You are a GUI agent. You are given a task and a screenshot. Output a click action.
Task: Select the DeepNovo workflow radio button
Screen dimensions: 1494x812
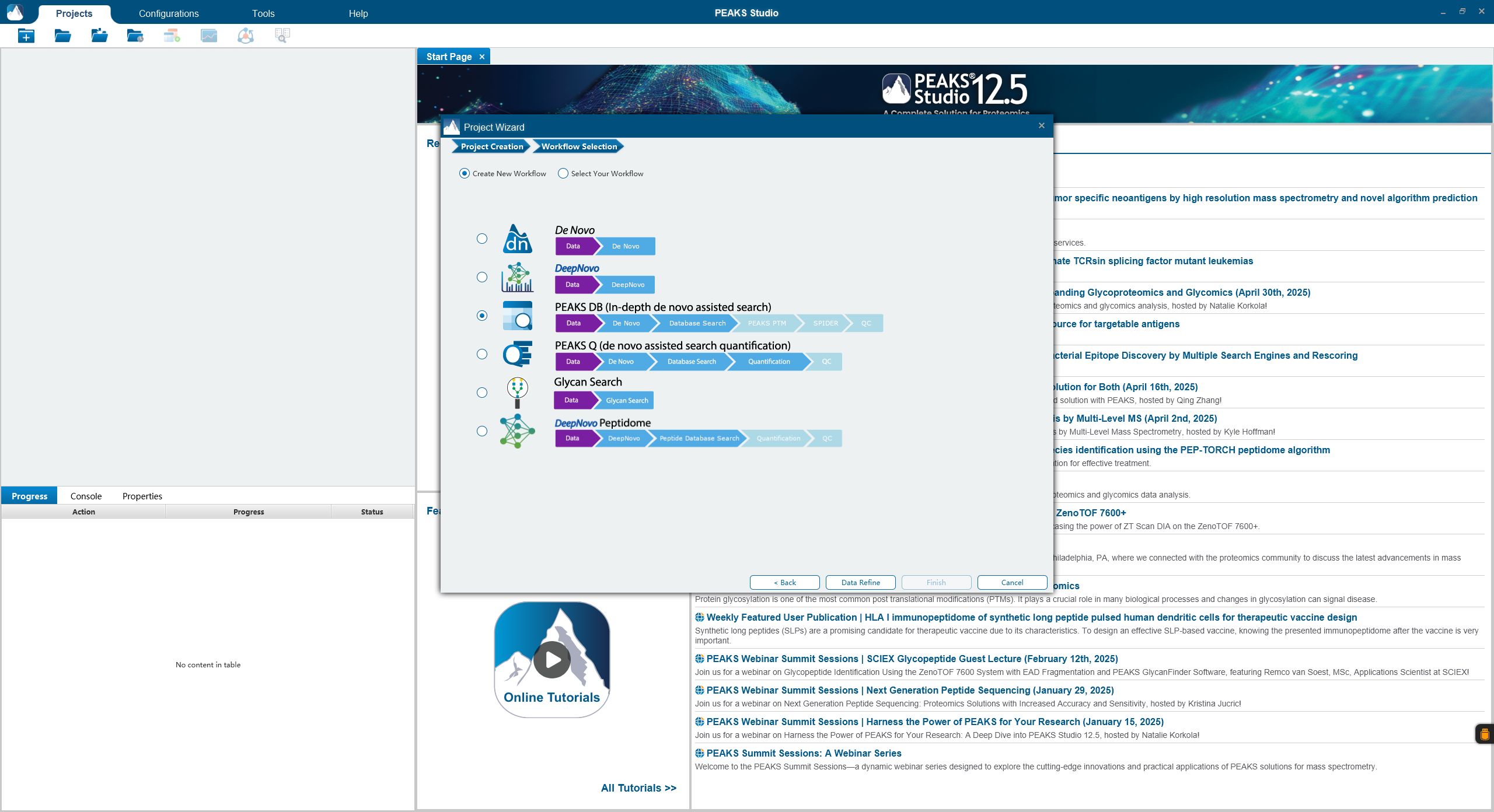[482, 277]
